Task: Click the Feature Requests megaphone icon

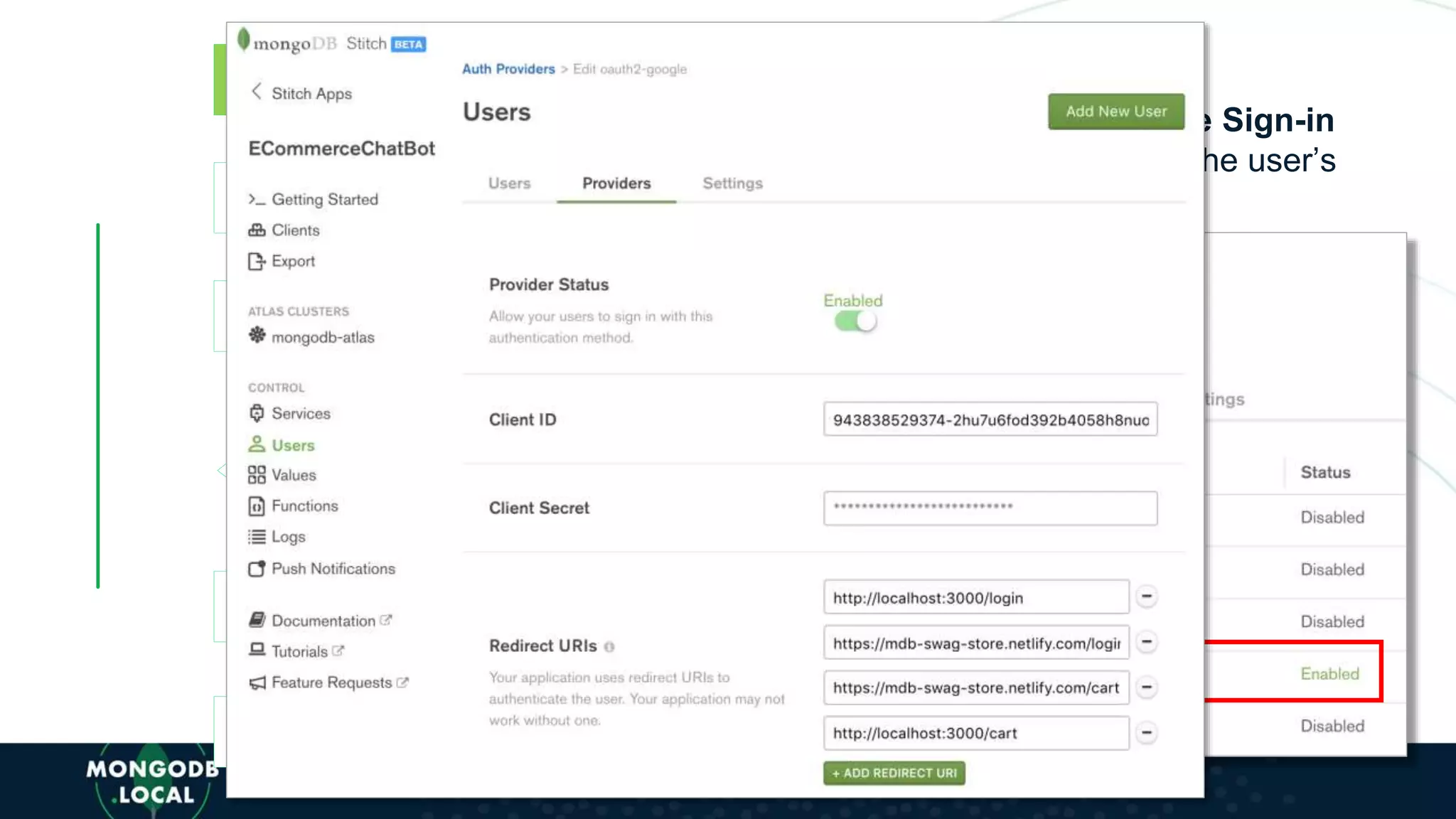Action: click(257, 682)
